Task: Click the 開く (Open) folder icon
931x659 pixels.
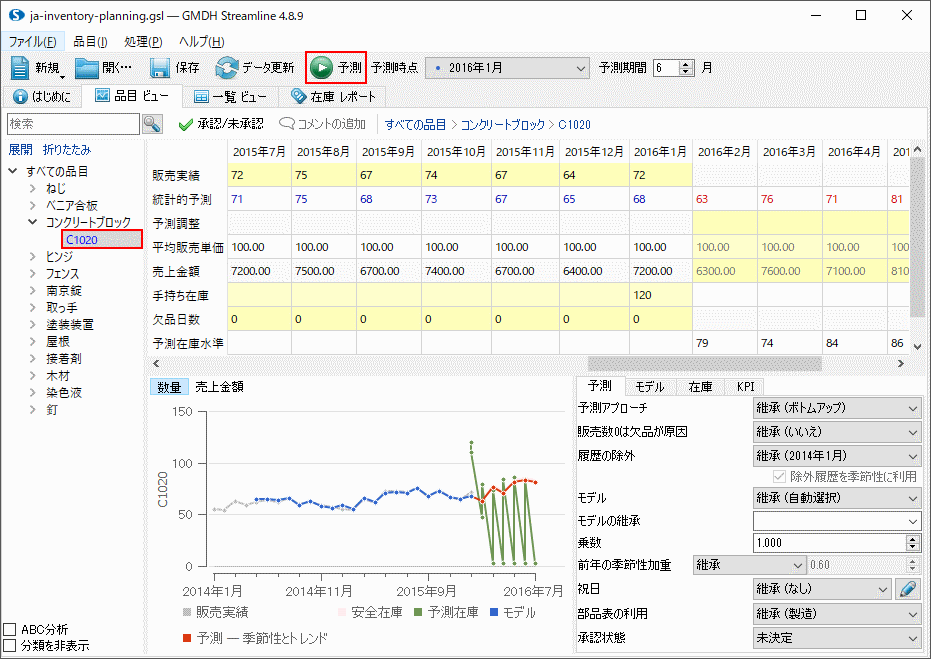Action: click(87, 68)
